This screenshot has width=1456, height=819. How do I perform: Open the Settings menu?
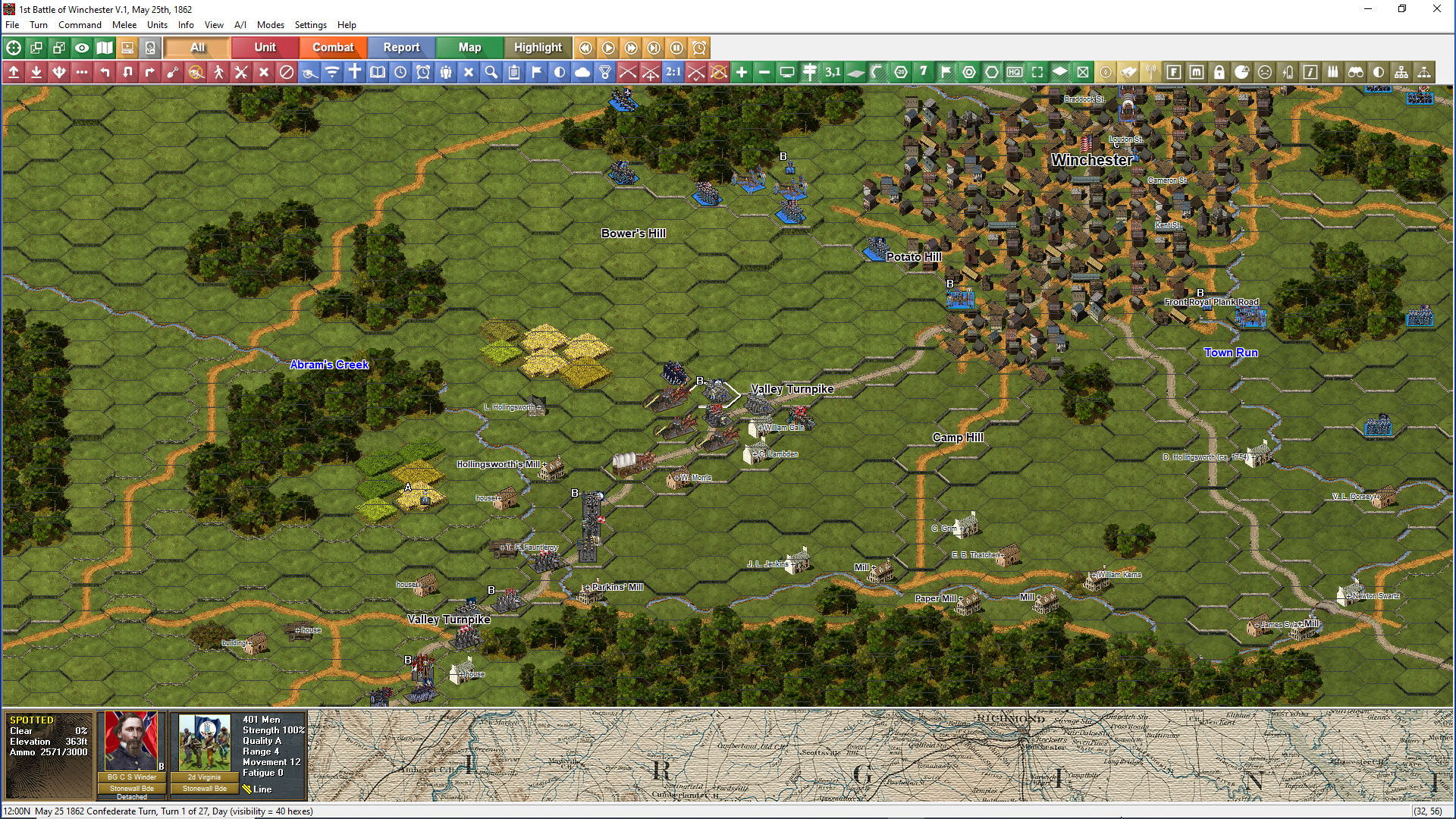click(311, 25)
